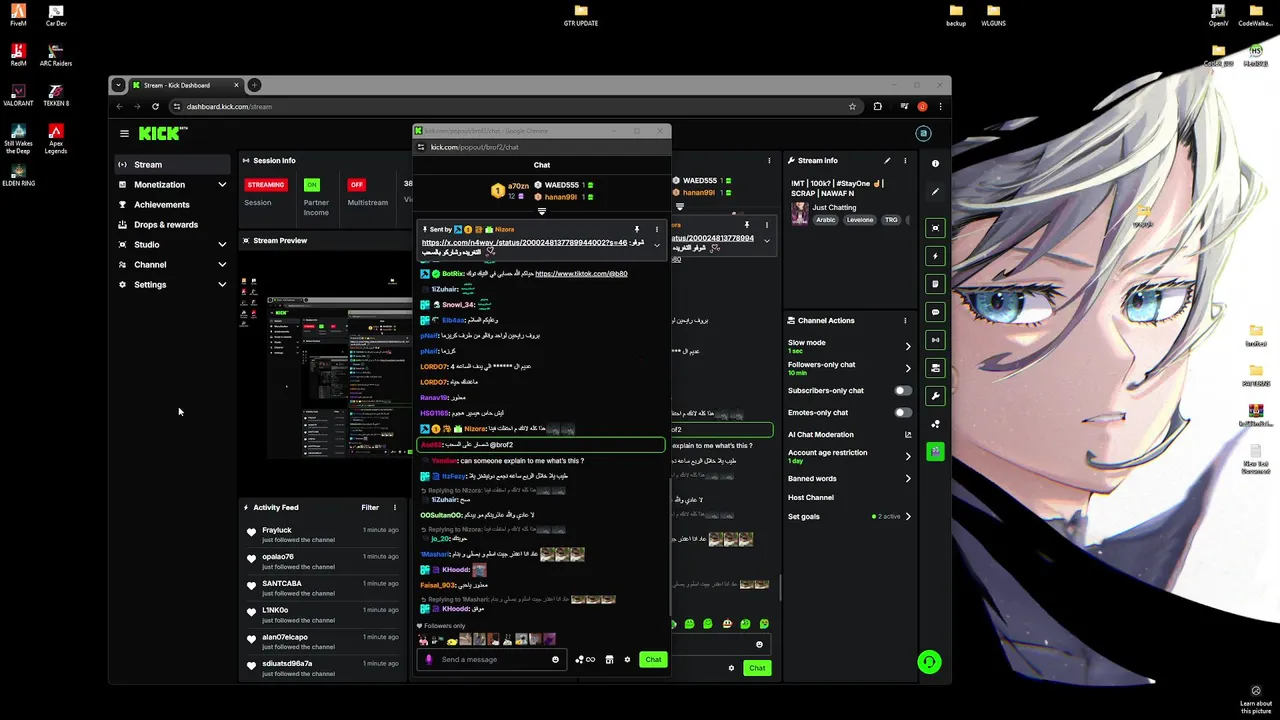1280x720 pixels.
Task: Open Chrome tab search dropdown
Action: 118,85
